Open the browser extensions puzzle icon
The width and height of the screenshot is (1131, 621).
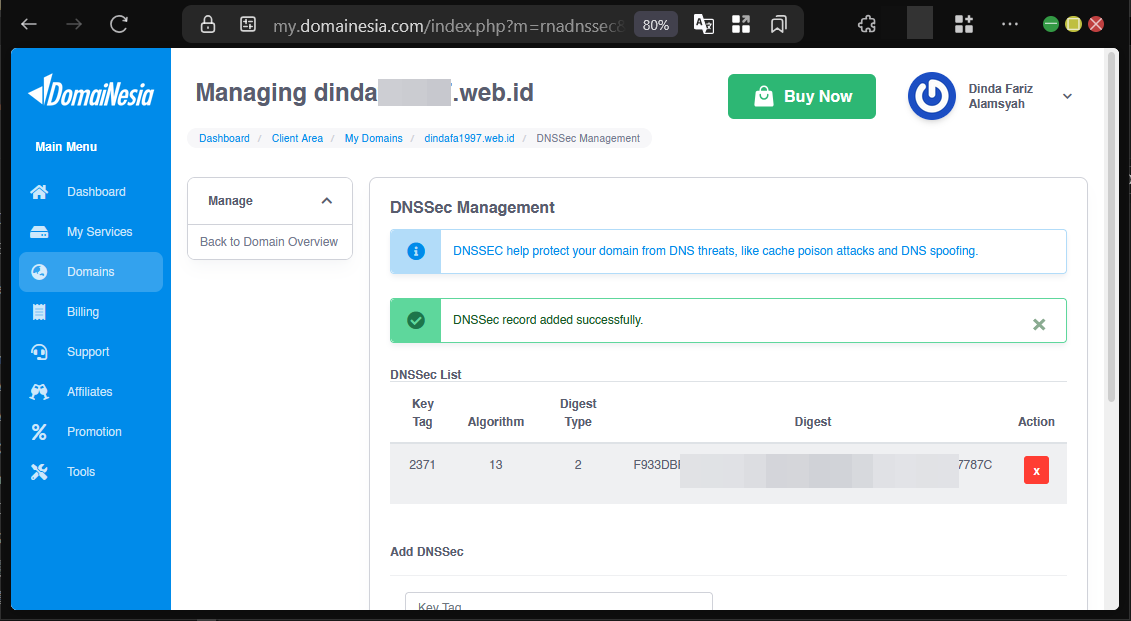click(867, 25)
